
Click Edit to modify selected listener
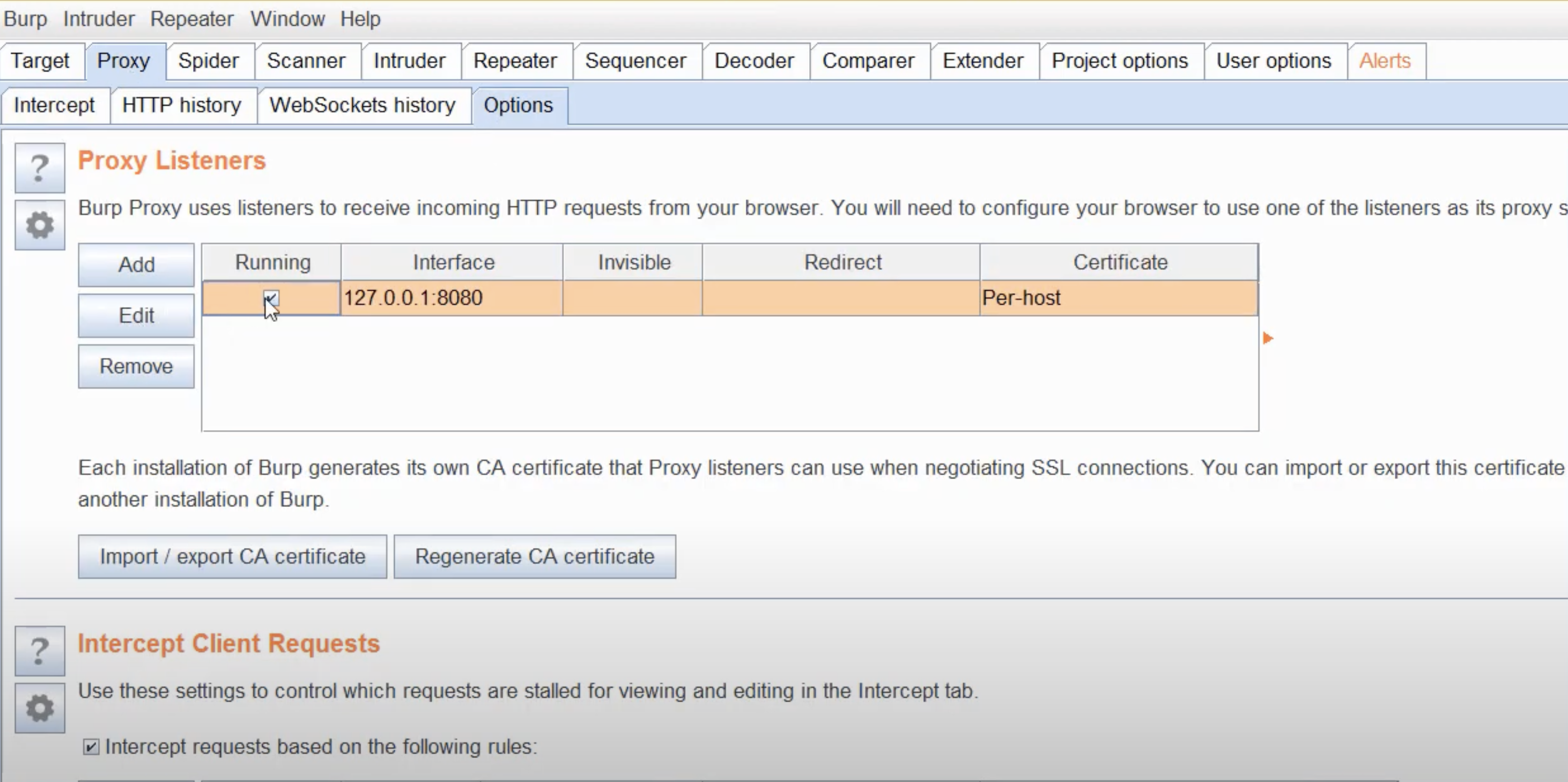(136, 315)
